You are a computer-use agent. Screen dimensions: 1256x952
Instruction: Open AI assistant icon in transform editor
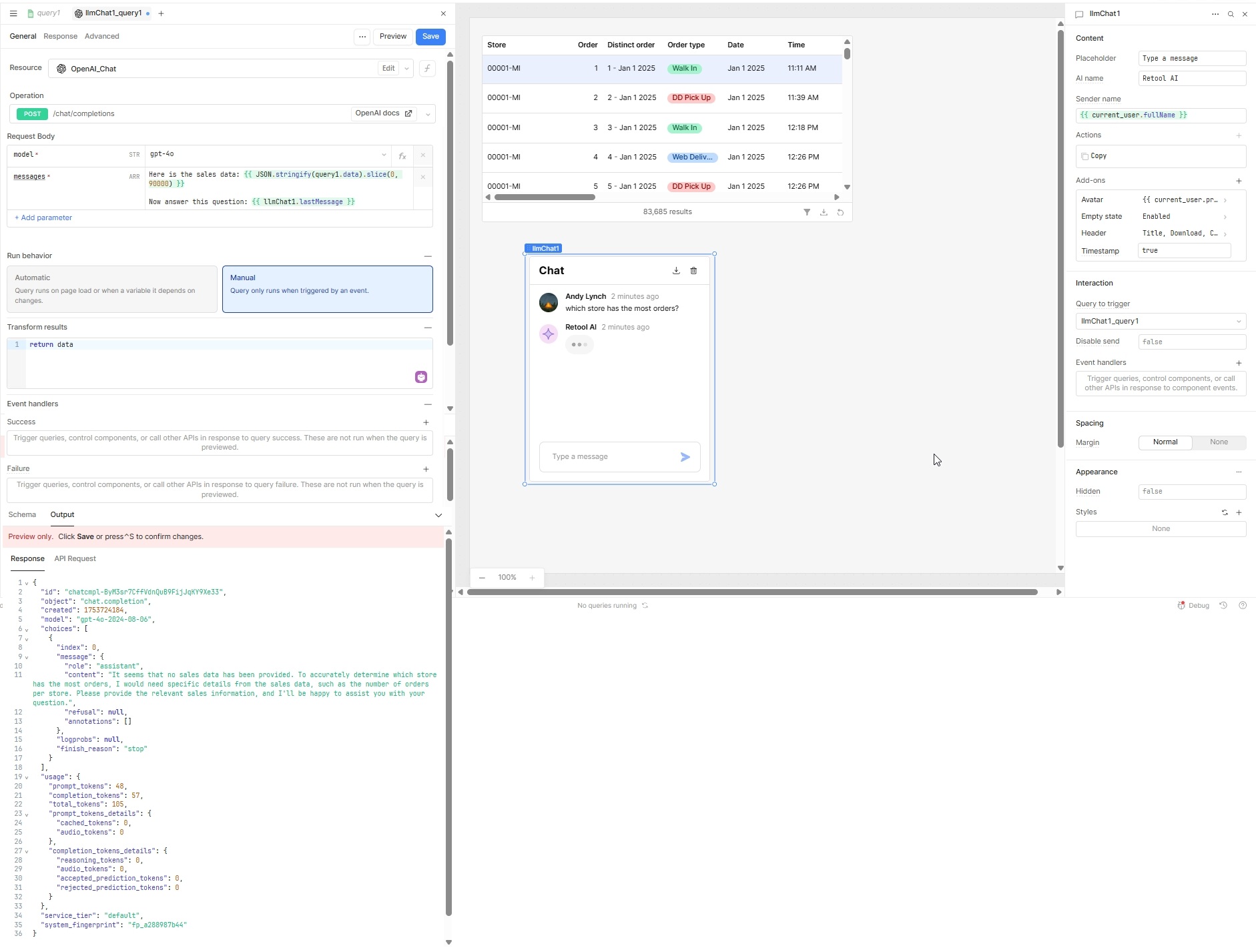pos(421,377)
